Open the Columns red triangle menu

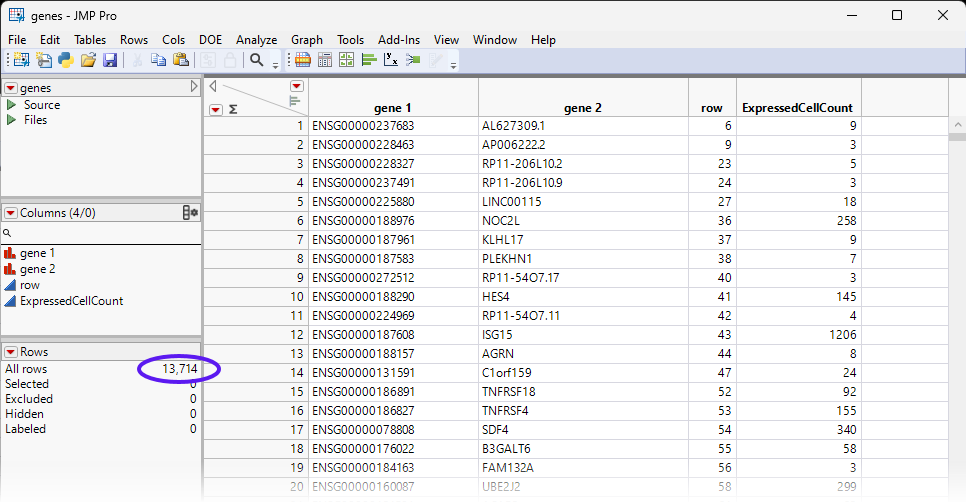pyautogui.click(x=10, y=213)
